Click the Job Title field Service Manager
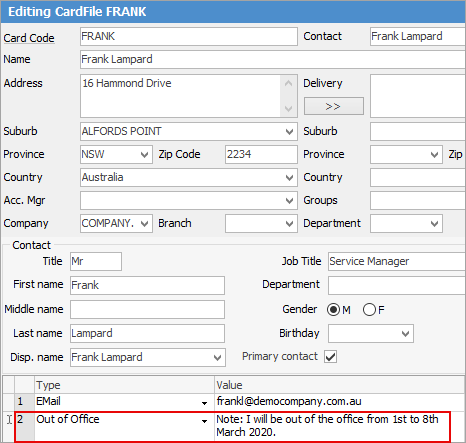This screenshot has height=443, width=466. click(397, 262)
